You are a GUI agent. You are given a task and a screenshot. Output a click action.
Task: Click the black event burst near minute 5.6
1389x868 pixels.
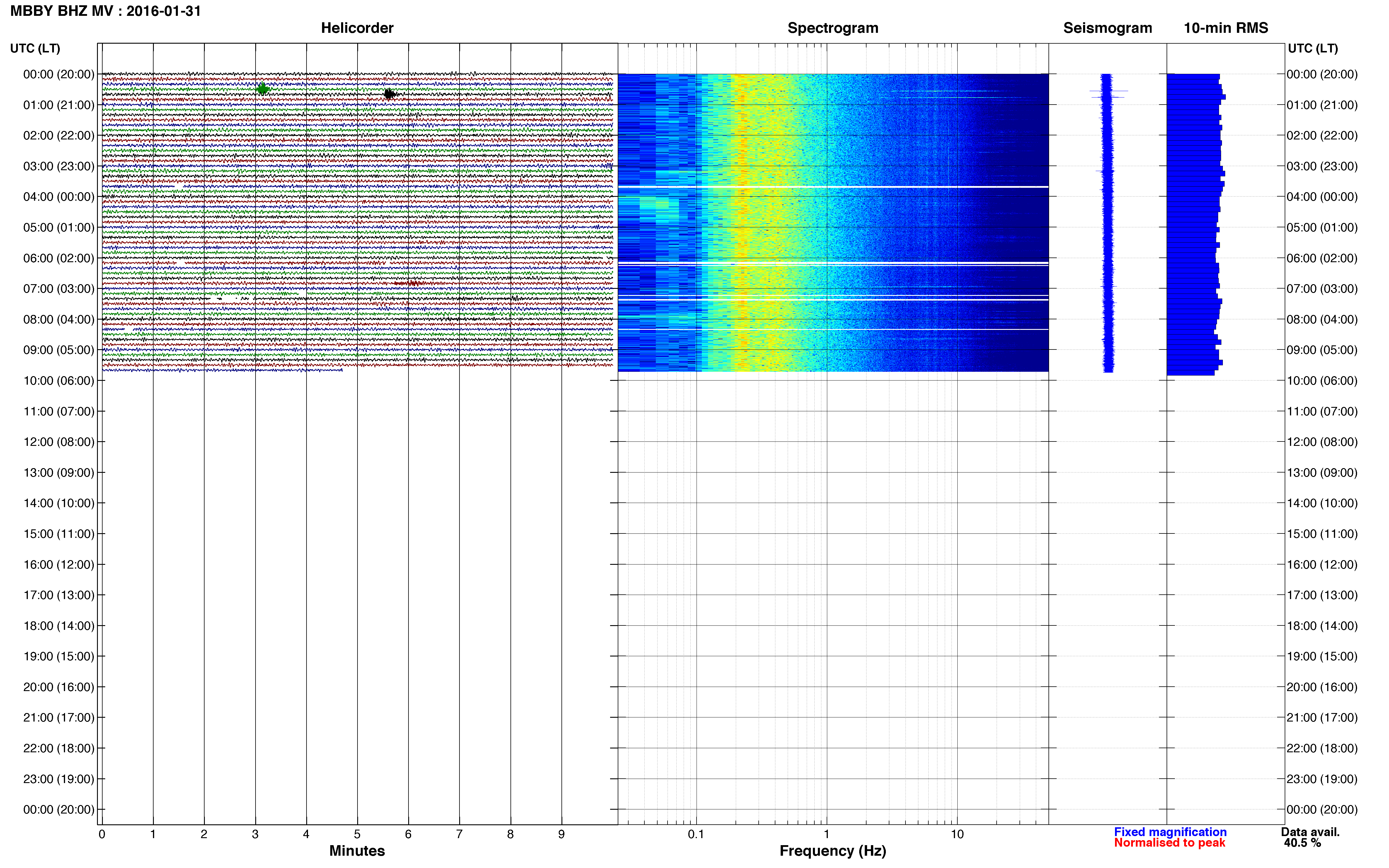(390, 93)
